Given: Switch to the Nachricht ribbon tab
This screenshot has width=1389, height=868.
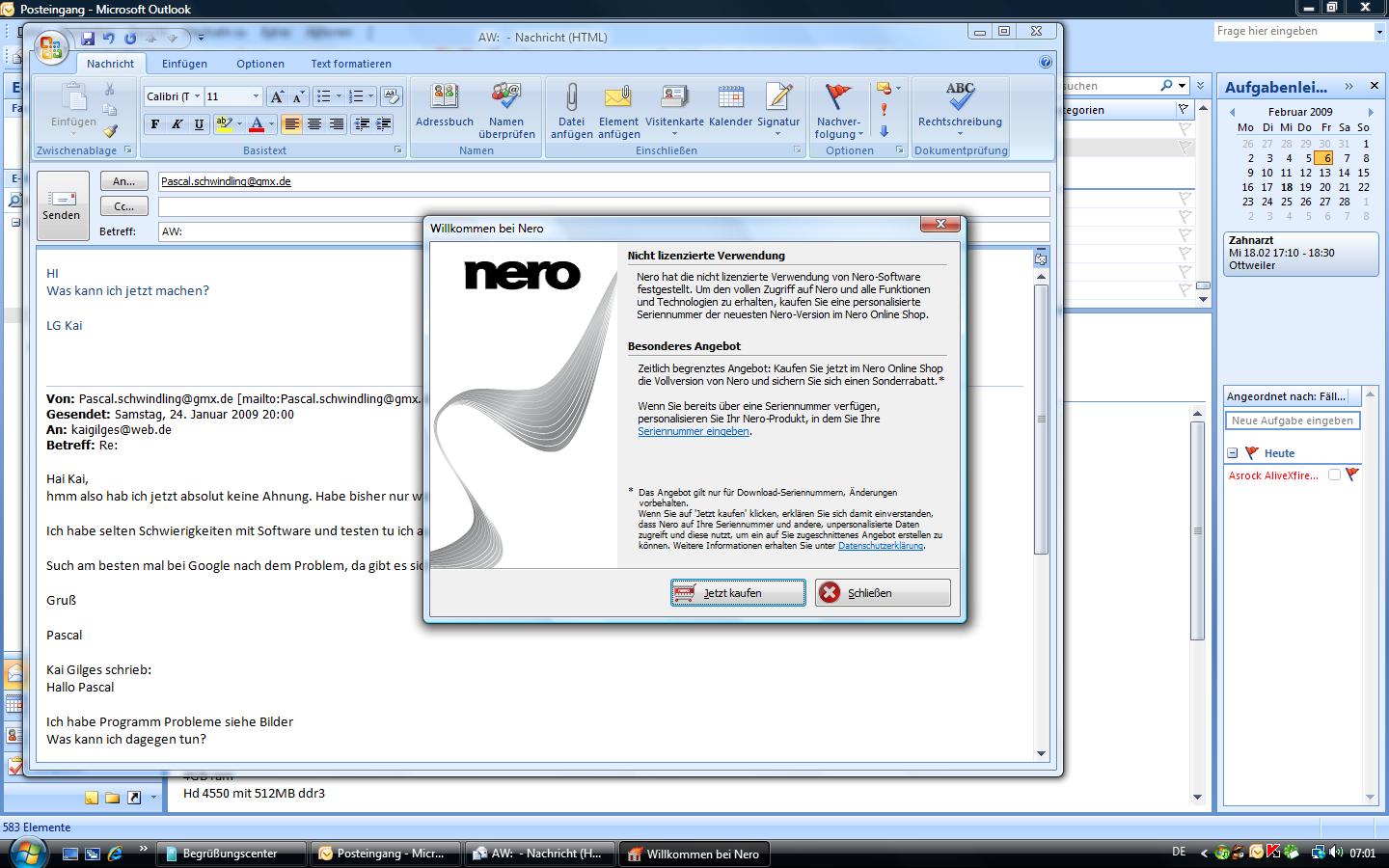Looking at the screenshot, I should click(110, 64).
